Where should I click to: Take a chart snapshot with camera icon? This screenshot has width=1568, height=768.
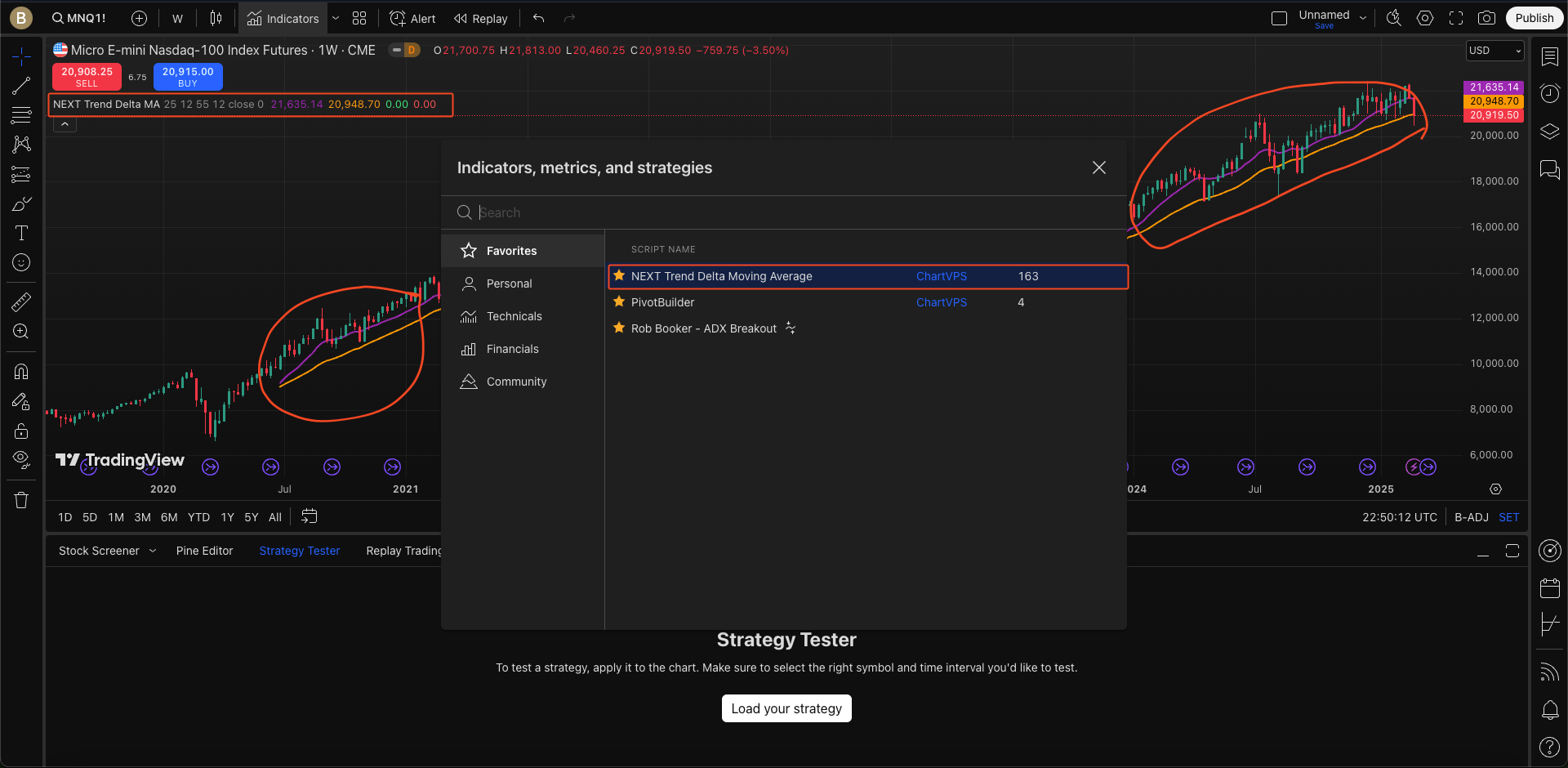point(1486,18)
